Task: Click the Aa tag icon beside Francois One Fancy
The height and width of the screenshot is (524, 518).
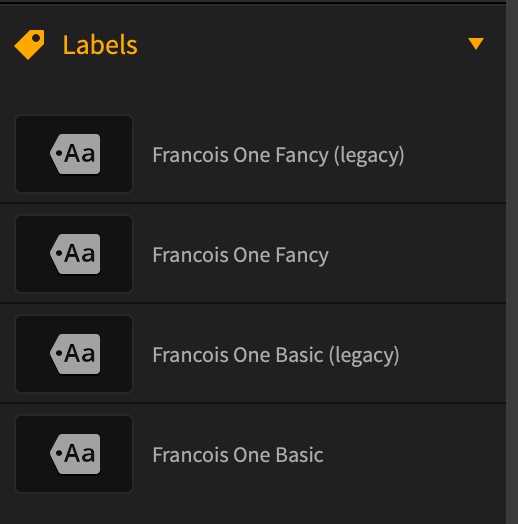Action: click(75, 254)
